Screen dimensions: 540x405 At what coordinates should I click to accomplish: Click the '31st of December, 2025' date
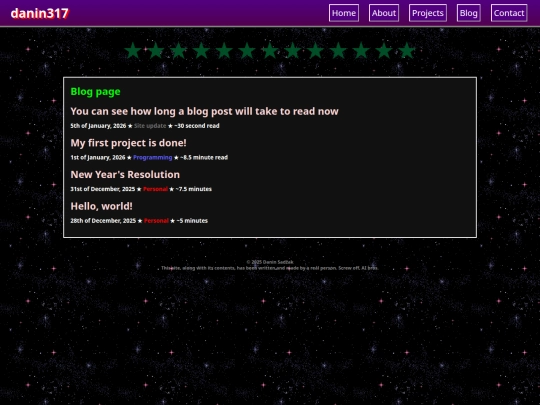click(x=103, y=189)
